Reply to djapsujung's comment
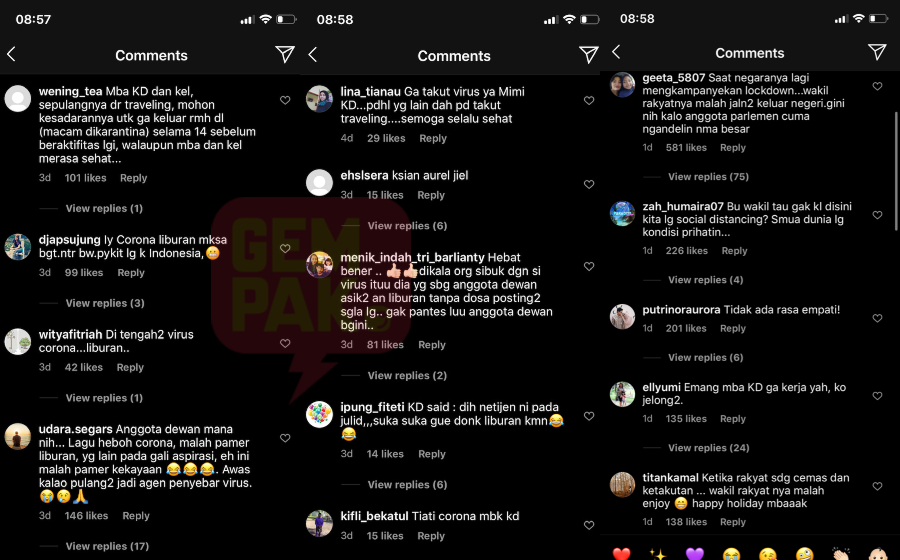900x560 pixels. [131, 273]
